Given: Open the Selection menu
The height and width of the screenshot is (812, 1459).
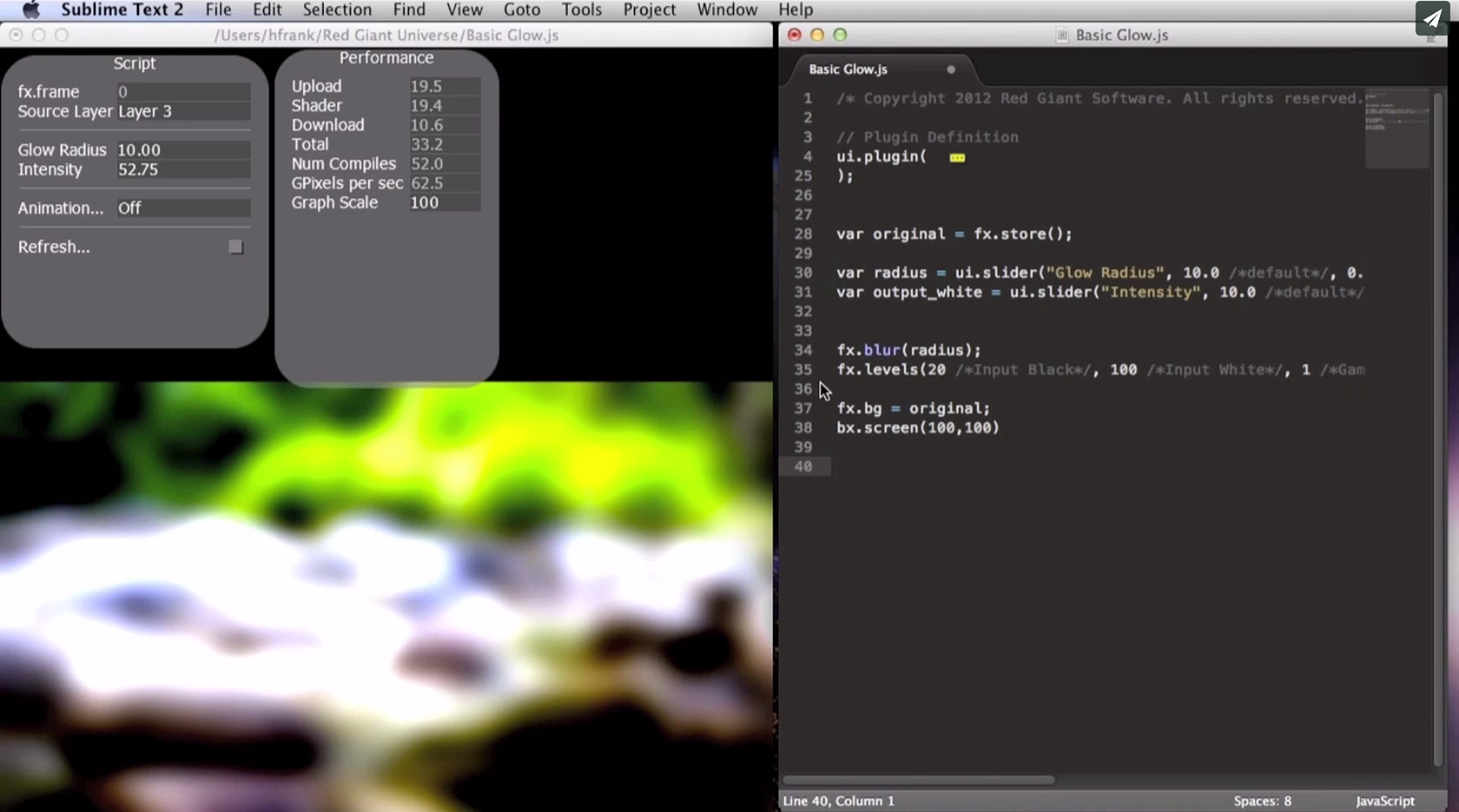Looking at the screenshot, I should pos(337,10).
